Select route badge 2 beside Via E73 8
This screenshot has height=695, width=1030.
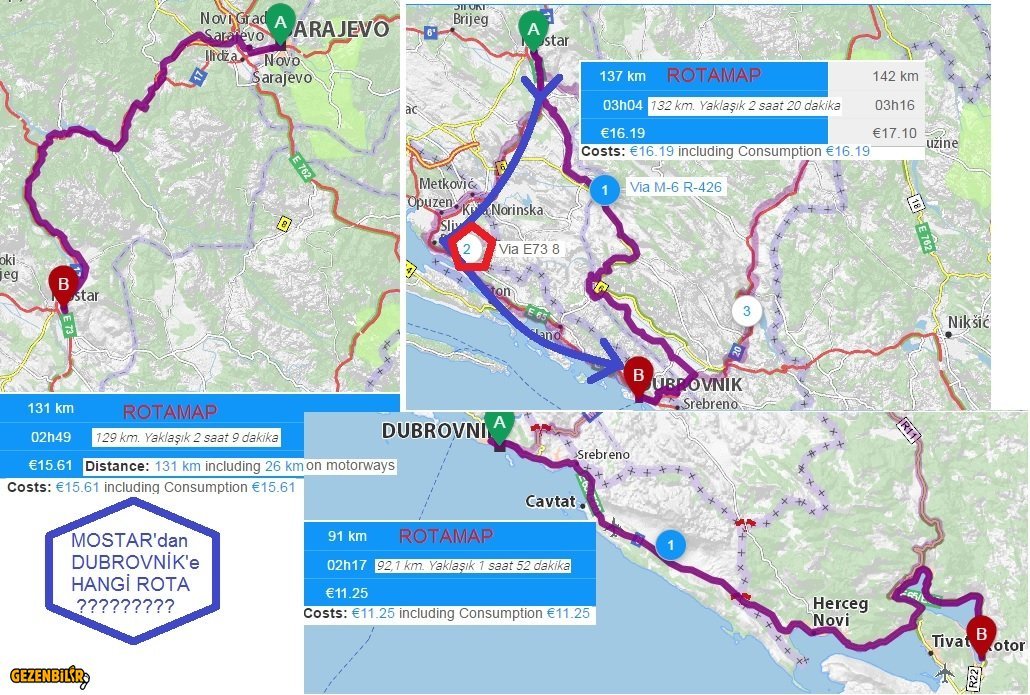[x=467, y=249]
